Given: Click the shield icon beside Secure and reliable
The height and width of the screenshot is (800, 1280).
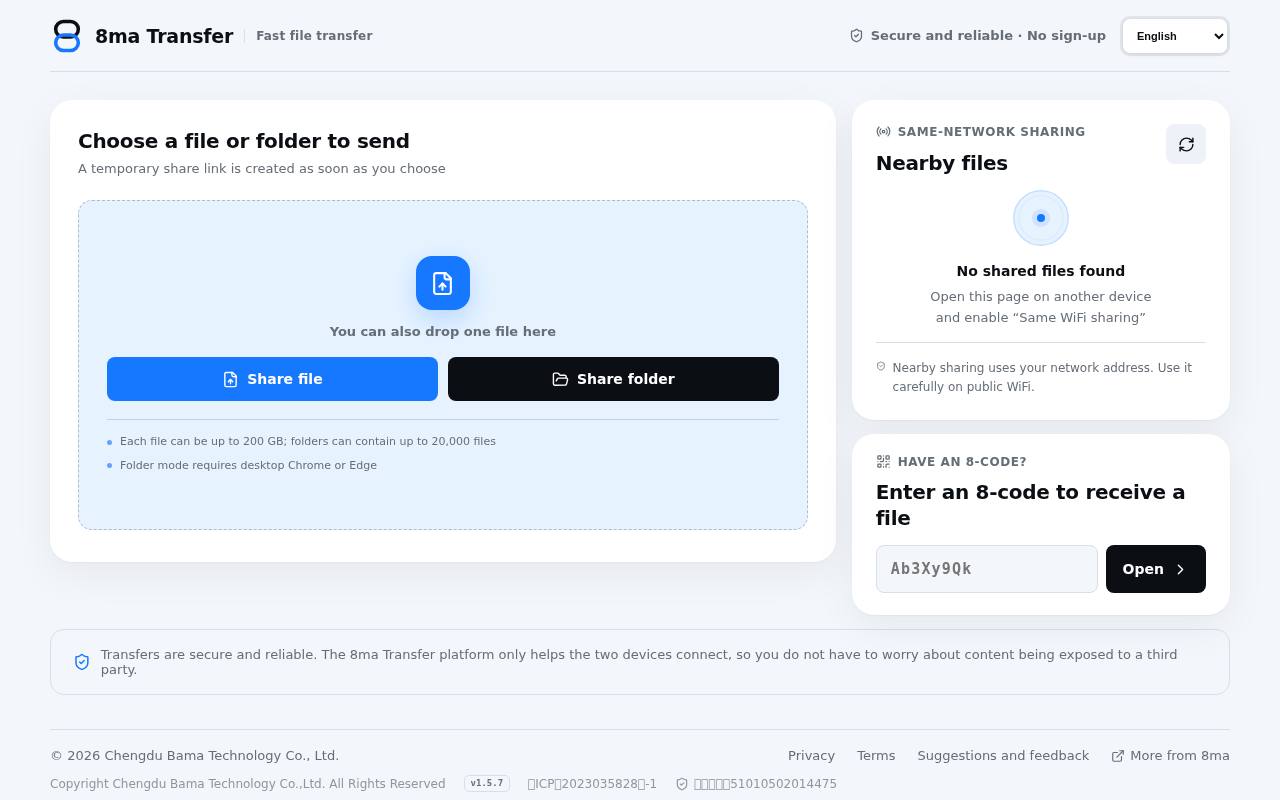Looking at the screenshot, I should (856, 36).
